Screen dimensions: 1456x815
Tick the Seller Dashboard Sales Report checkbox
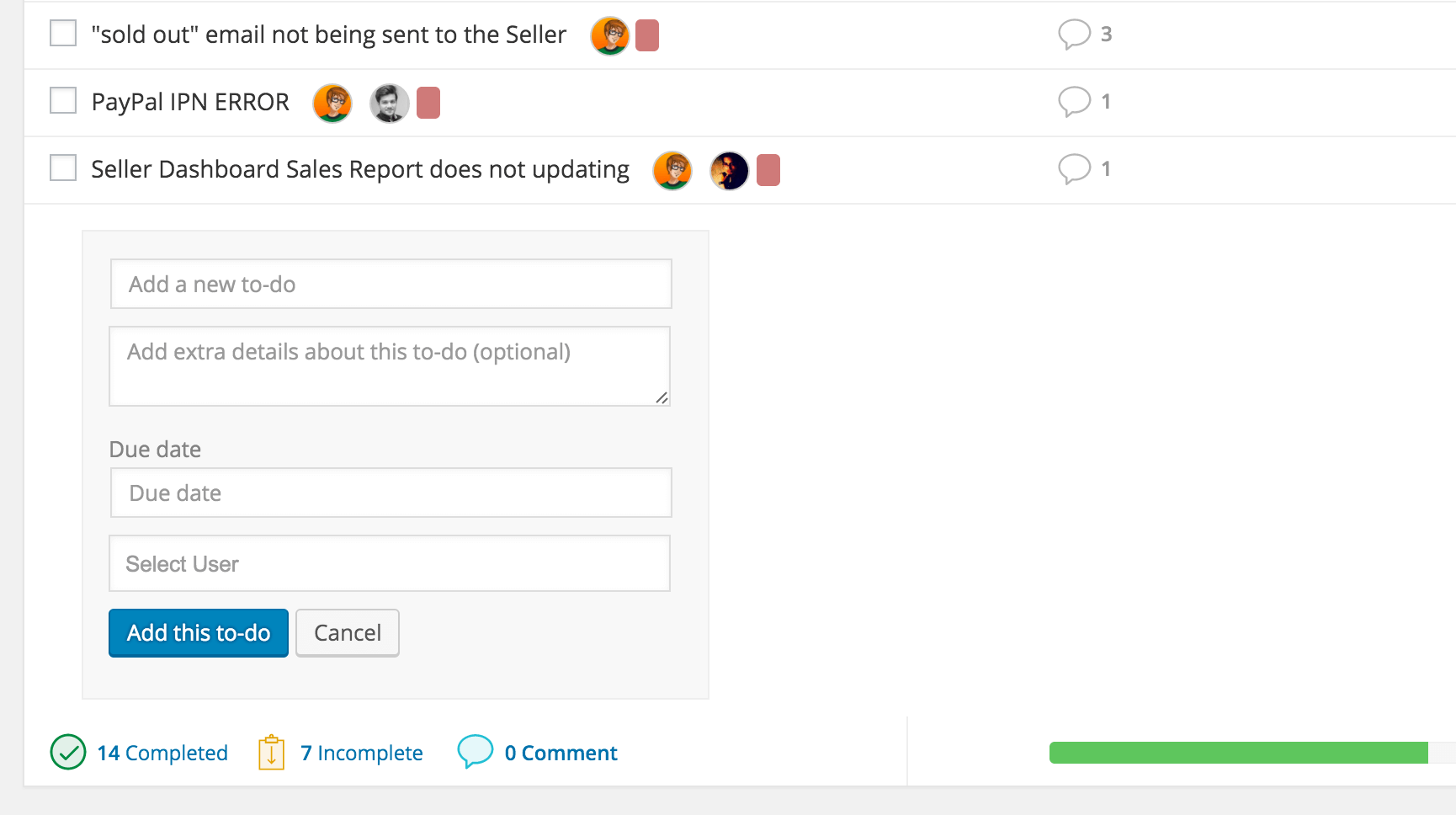click(x=63, y=168)
